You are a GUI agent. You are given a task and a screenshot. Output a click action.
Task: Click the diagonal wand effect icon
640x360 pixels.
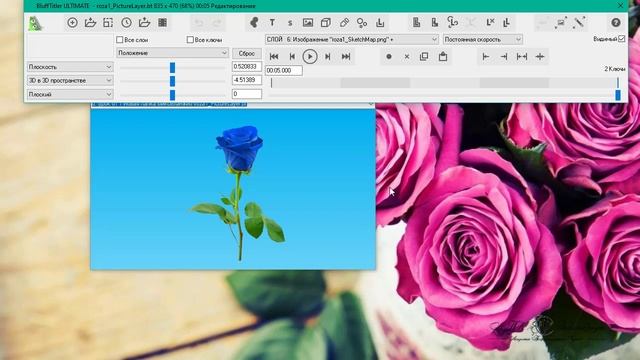pyautogui.click(x=579, y=22)
